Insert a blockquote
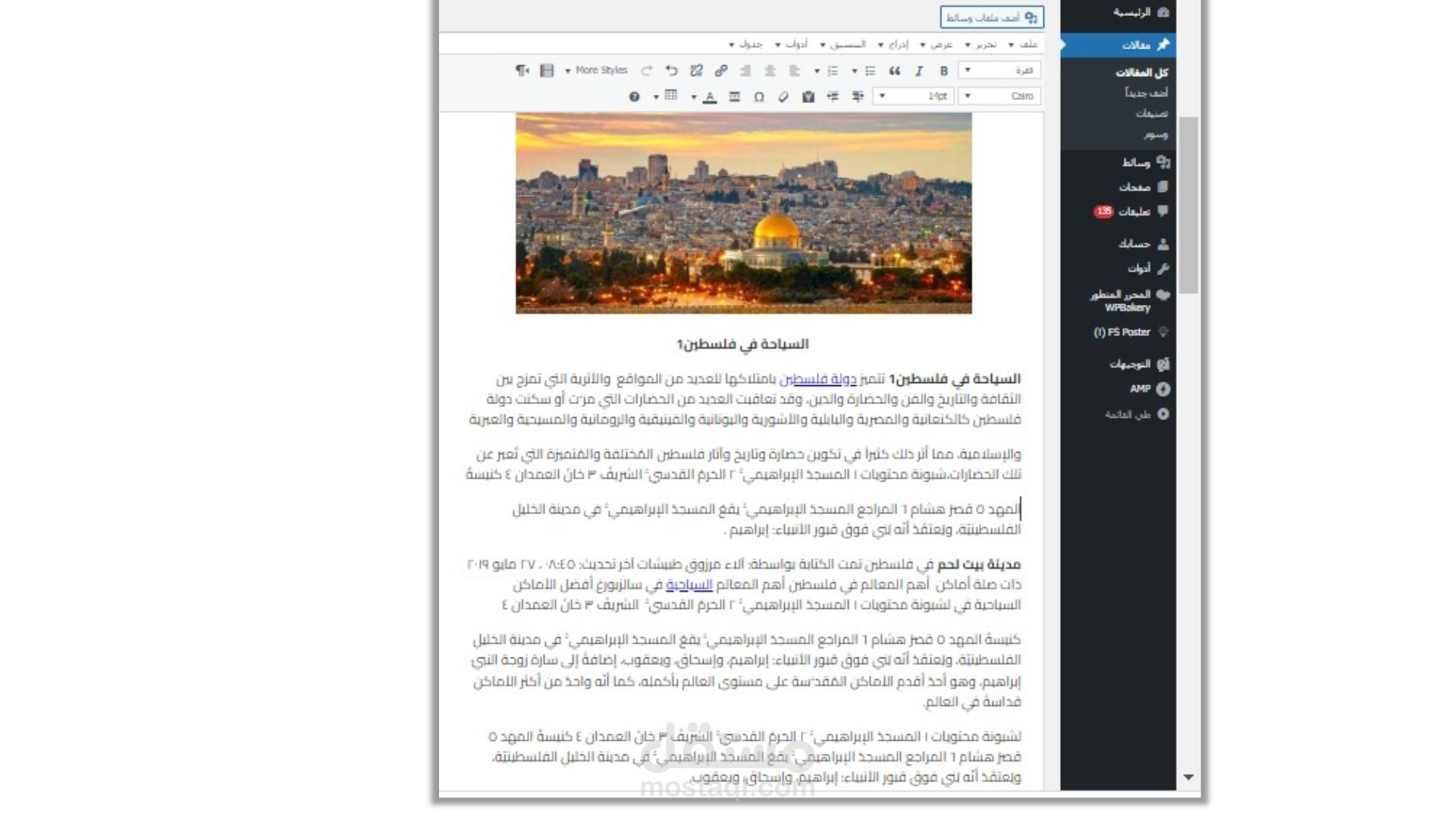This screenshot has width=1456, height=819. [895, 71]
